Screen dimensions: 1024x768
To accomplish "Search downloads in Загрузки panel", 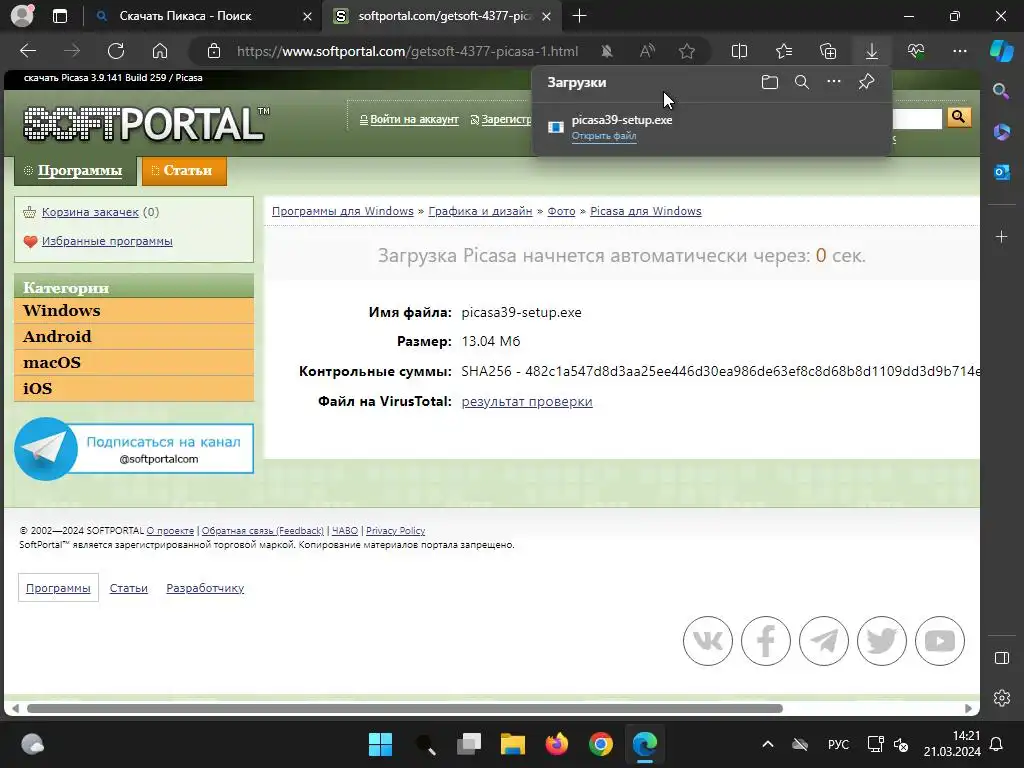I will pos(802,82).
